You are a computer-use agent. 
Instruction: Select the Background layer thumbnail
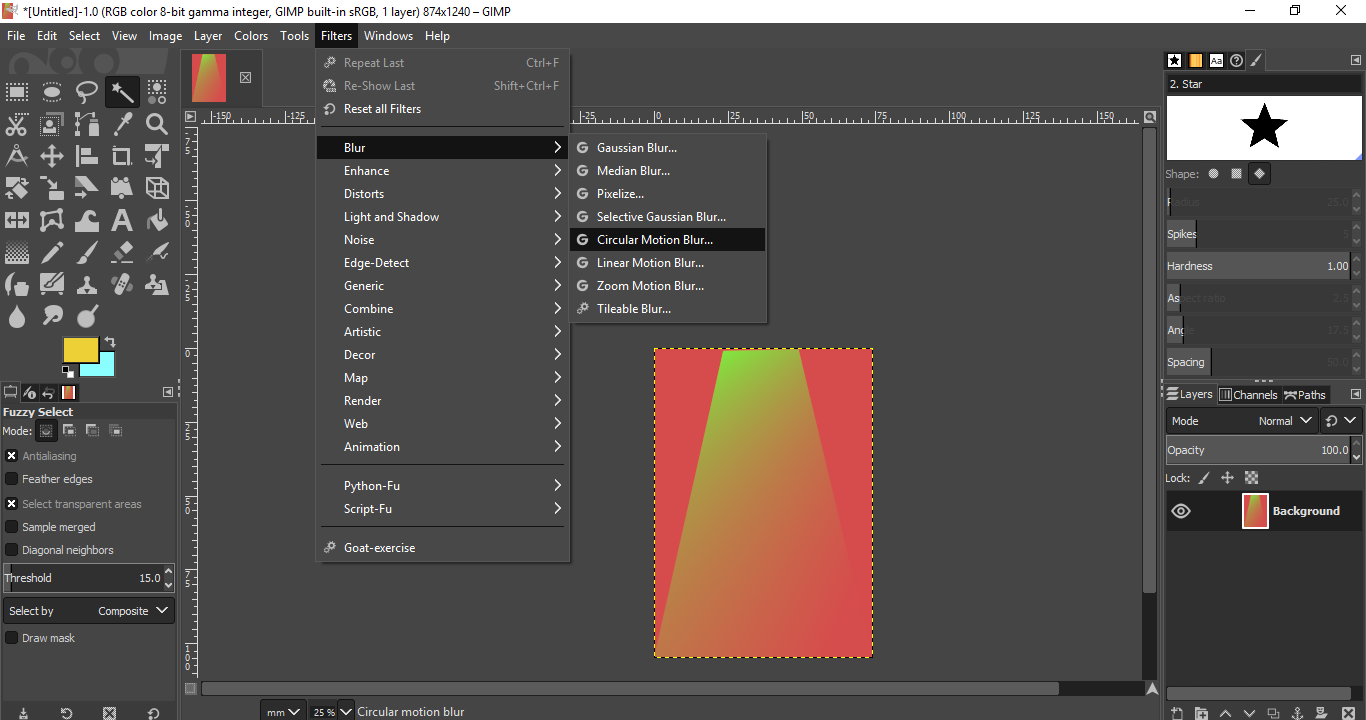click(x=1255, y=511)
